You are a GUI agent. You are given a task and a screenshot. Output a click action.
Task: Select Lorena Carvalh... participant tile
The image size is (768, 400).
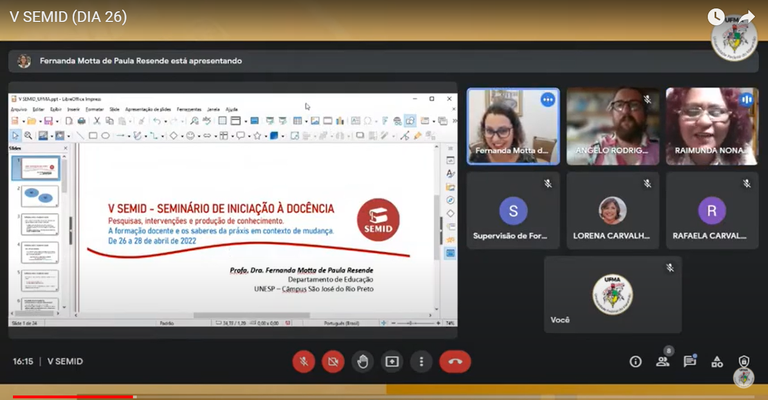(612, 211)
